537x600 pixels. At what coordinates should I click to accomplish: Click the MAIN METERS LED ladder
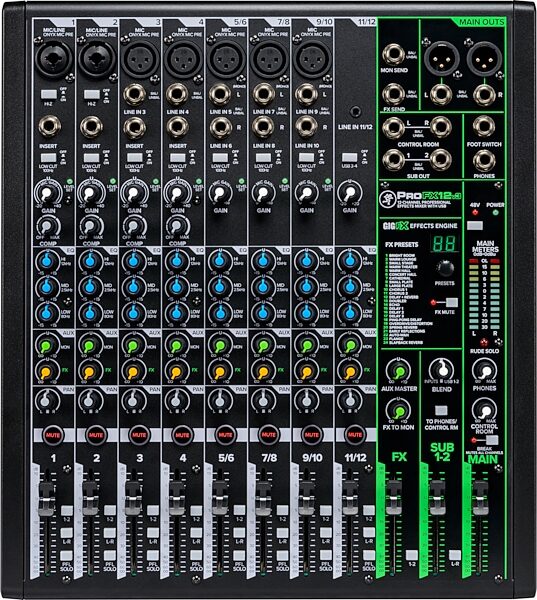pos(484,295)
